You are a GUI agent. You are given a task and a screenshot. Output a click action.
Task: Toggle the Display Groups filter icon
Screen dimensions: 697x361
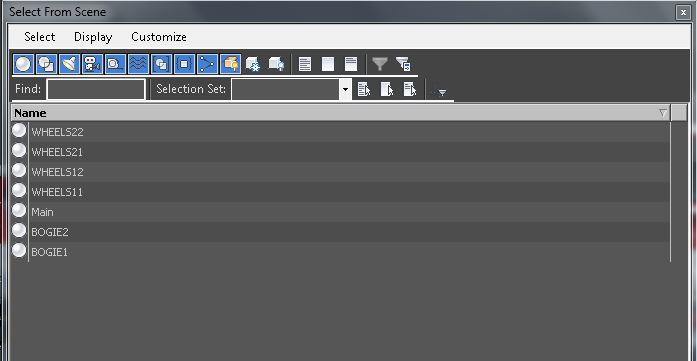(161, 64)
